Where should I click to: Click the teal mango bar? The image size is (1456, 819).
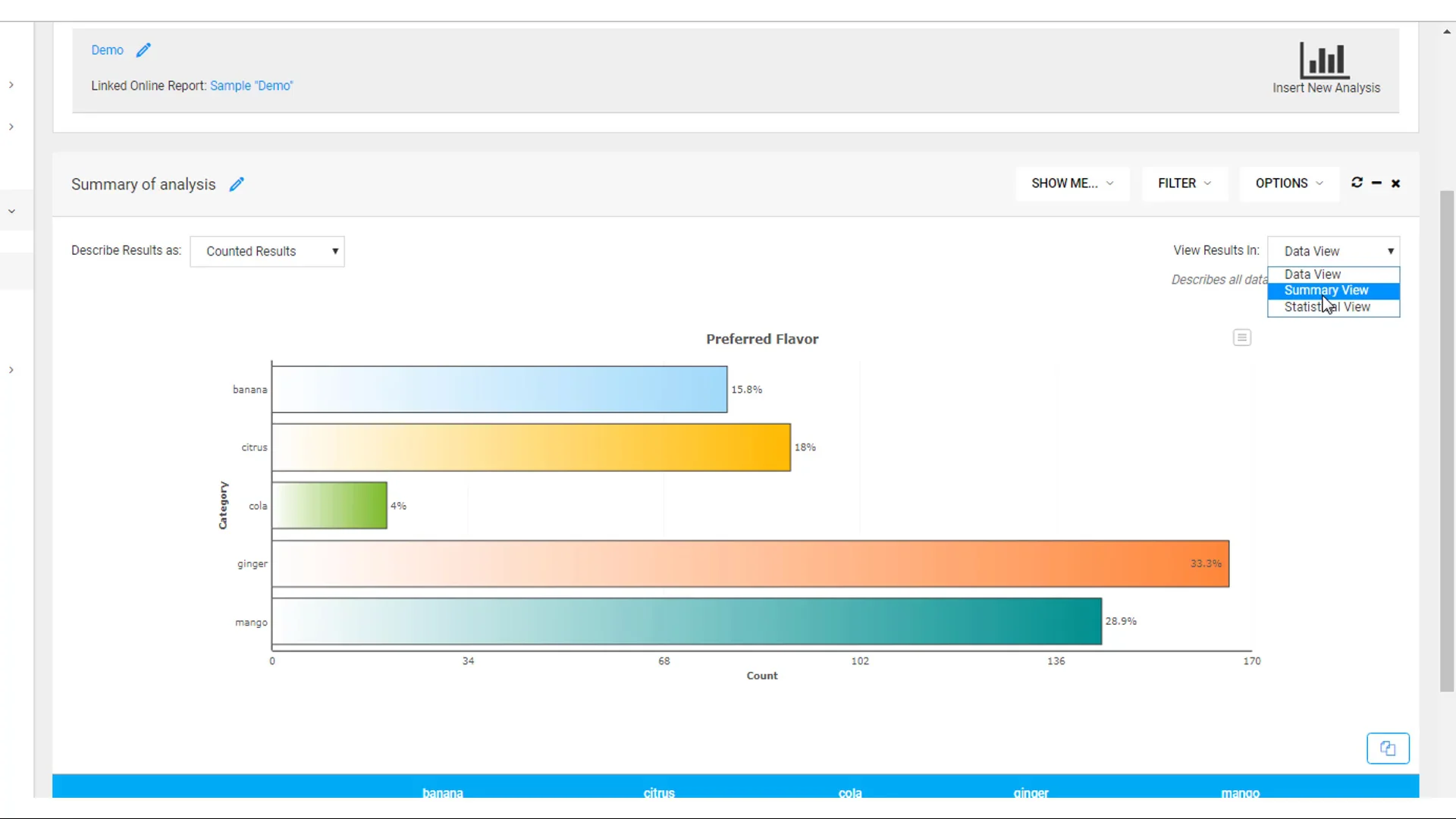(687, 621)
